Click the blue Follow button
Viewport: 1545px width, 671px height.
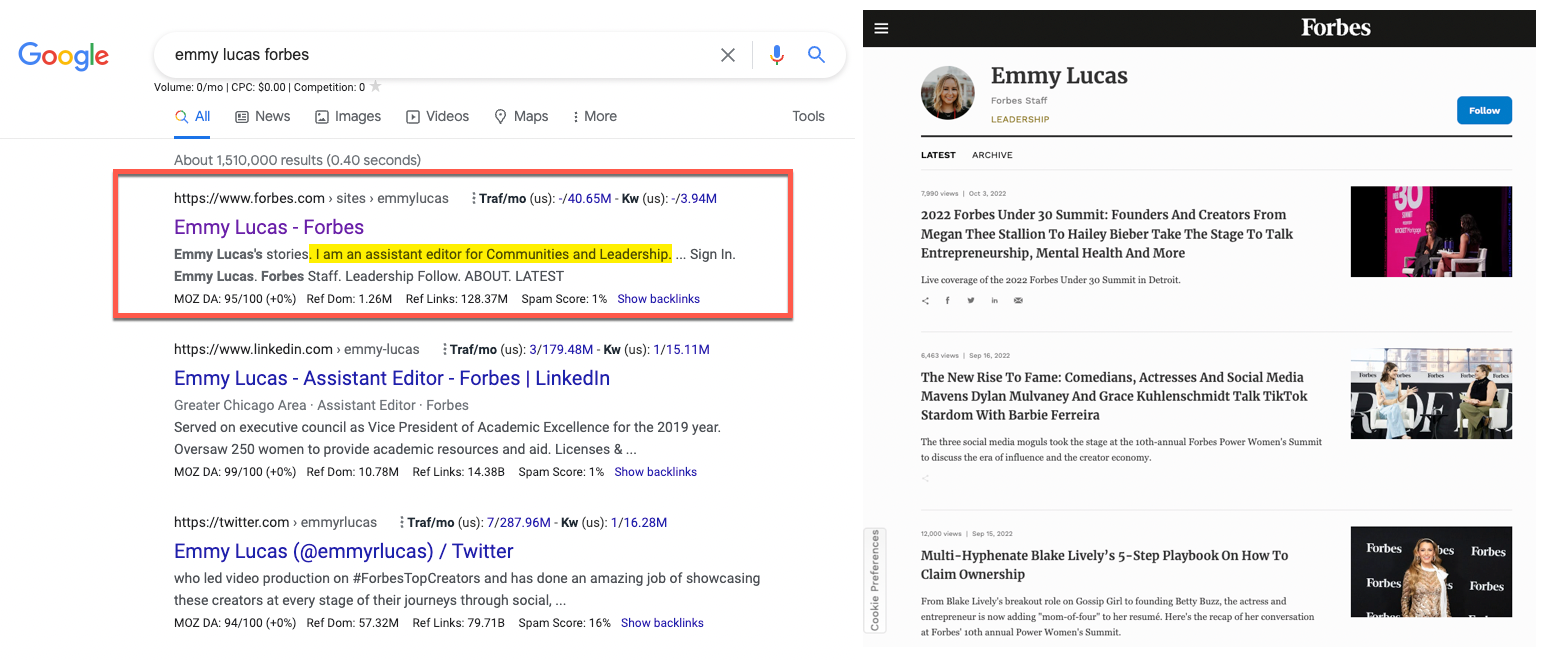(1484, 110)
